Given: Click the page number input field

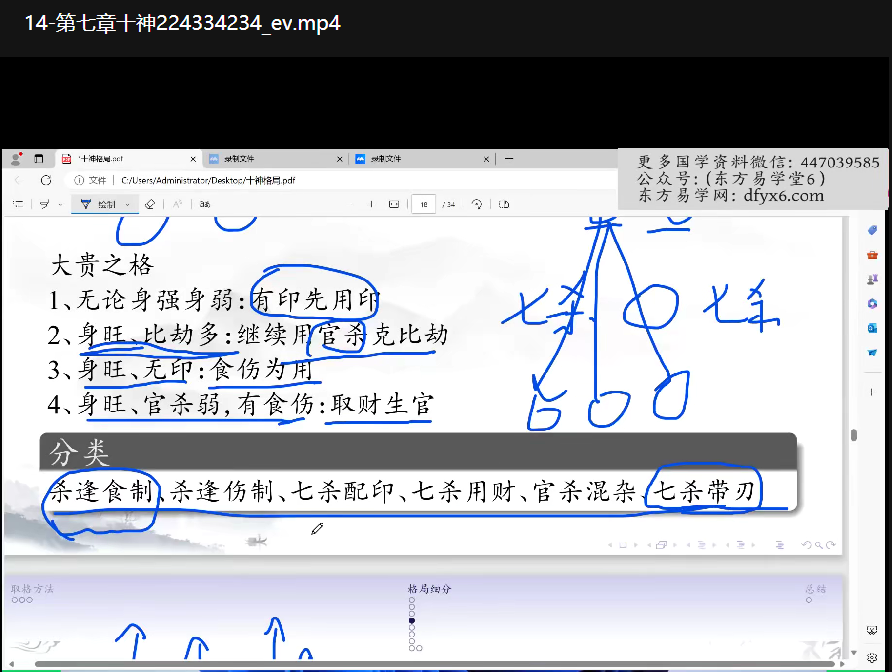Looking at the screenshot, I should point(422,204).
